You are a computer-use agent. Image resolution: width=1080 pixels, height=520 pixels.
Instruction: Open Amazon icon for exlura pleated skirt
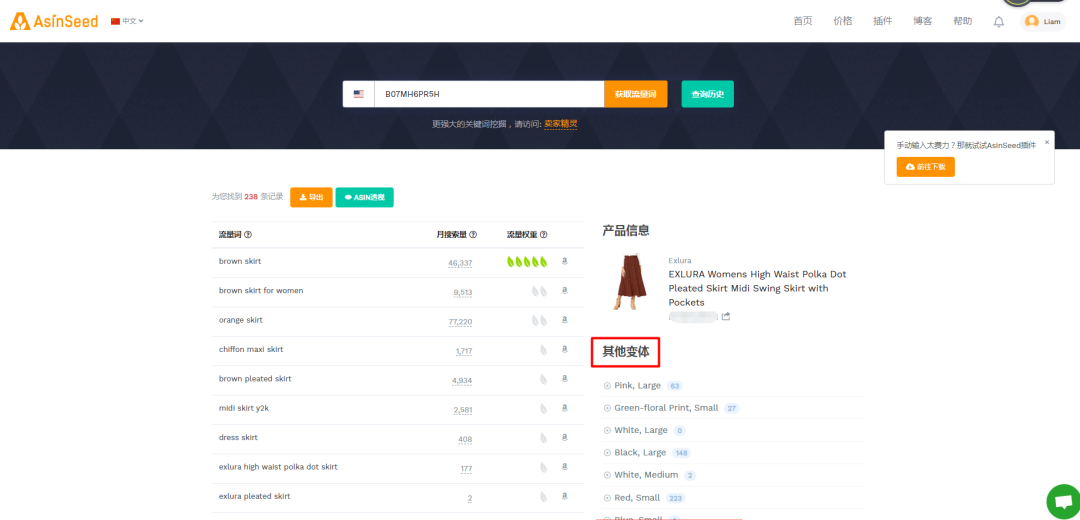click(565, 496)
